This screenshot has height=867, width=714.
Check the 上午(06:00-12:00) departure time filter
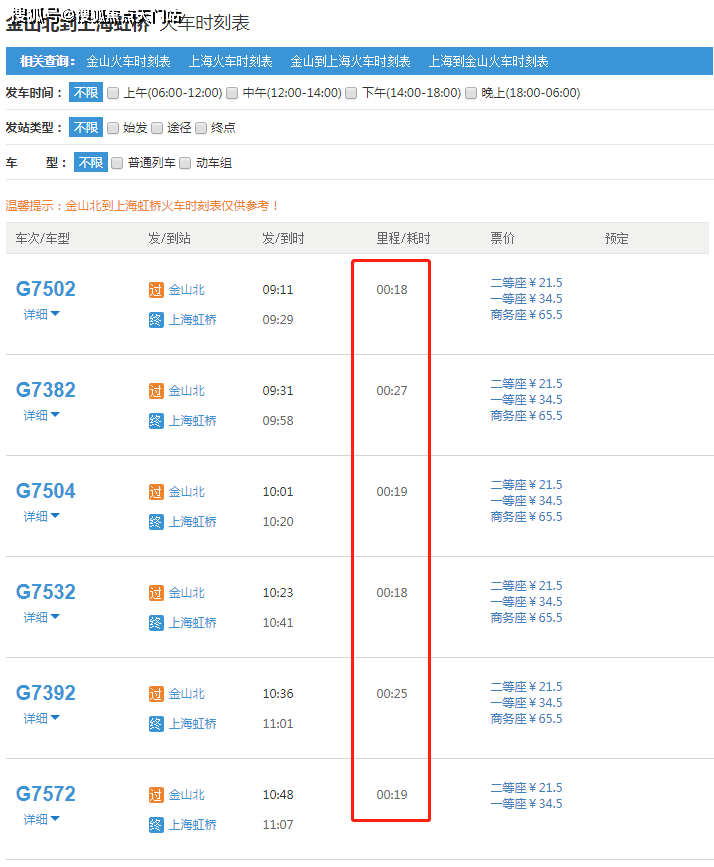coord(113,93)
